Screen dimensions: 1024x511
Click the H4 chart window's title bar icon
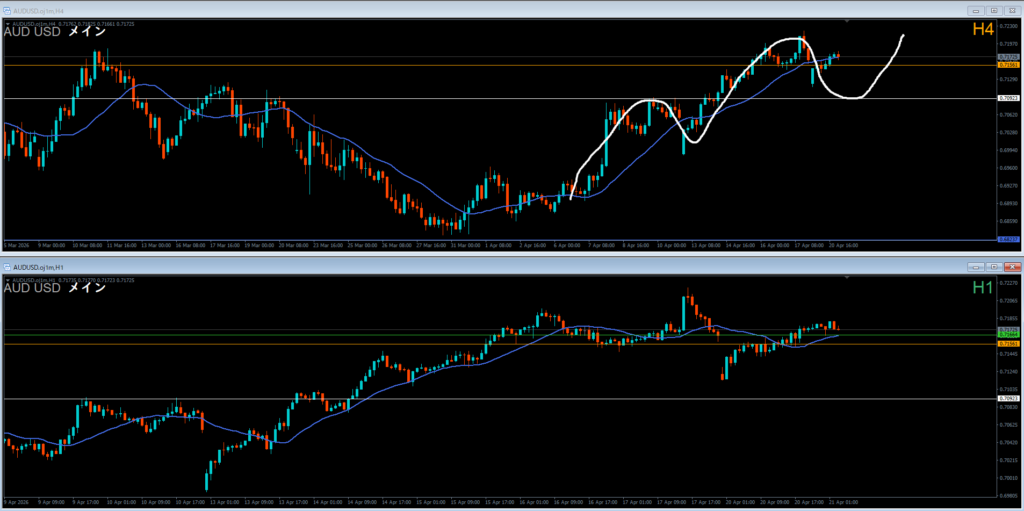7,9
